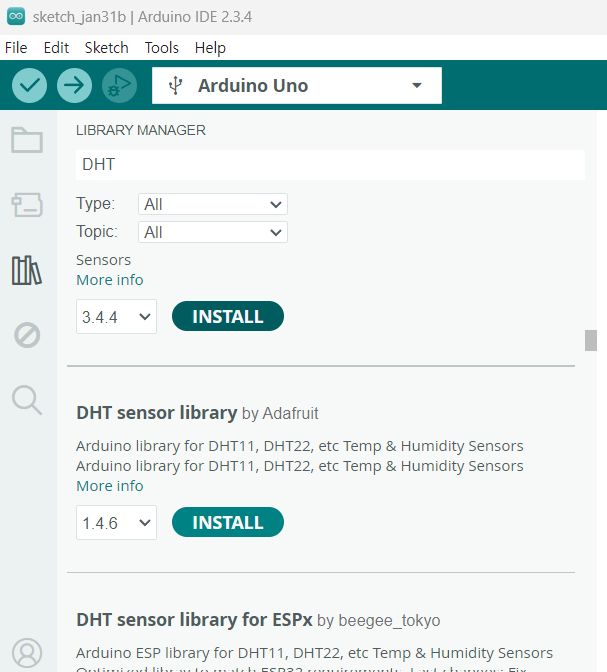The width and height of the screenshot is (607, 672).
Task: Select the DHT sensor library title text
Action: tap(156, 413)
